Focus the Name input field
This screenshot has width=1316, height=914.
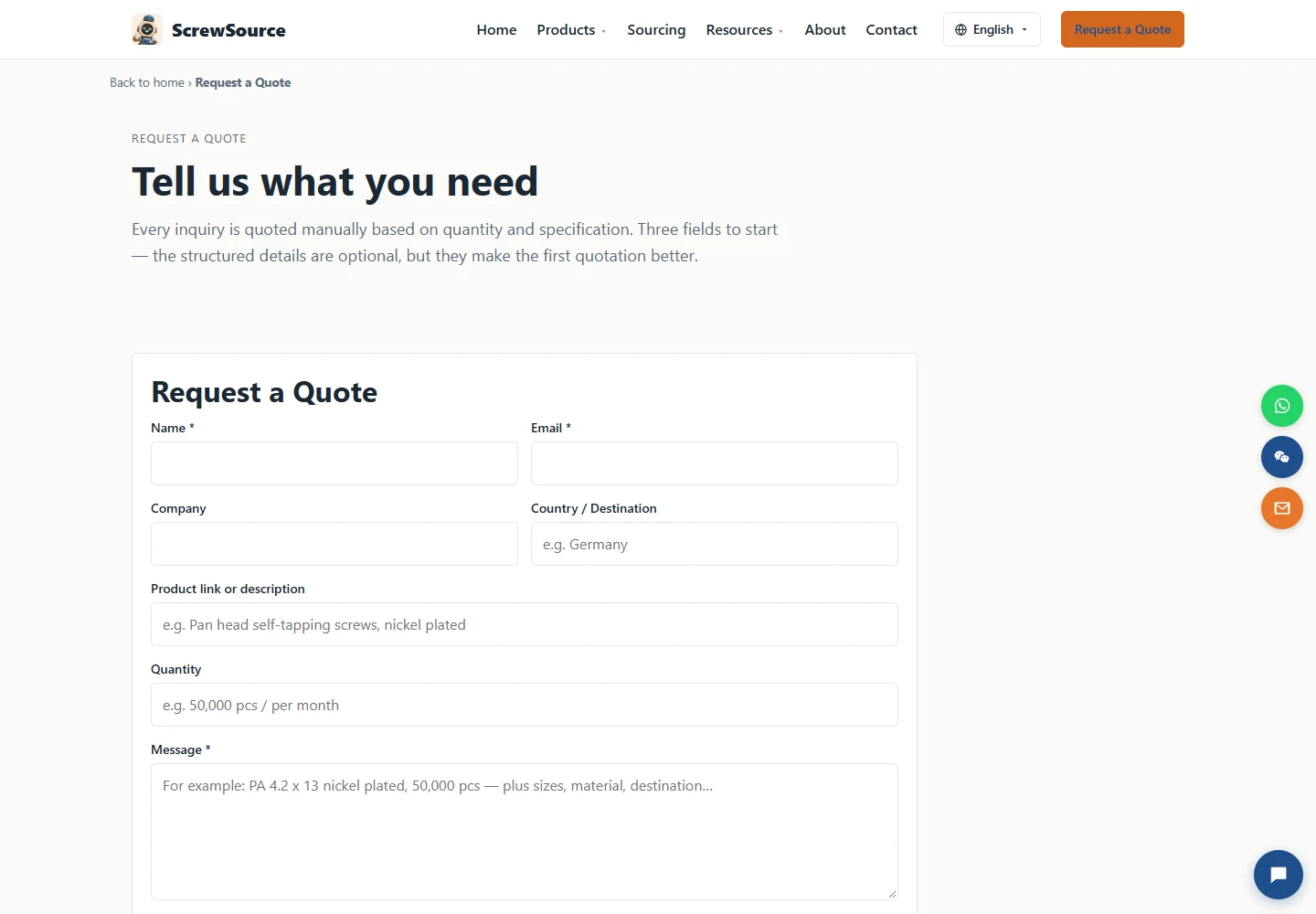(x=334, y=463)
